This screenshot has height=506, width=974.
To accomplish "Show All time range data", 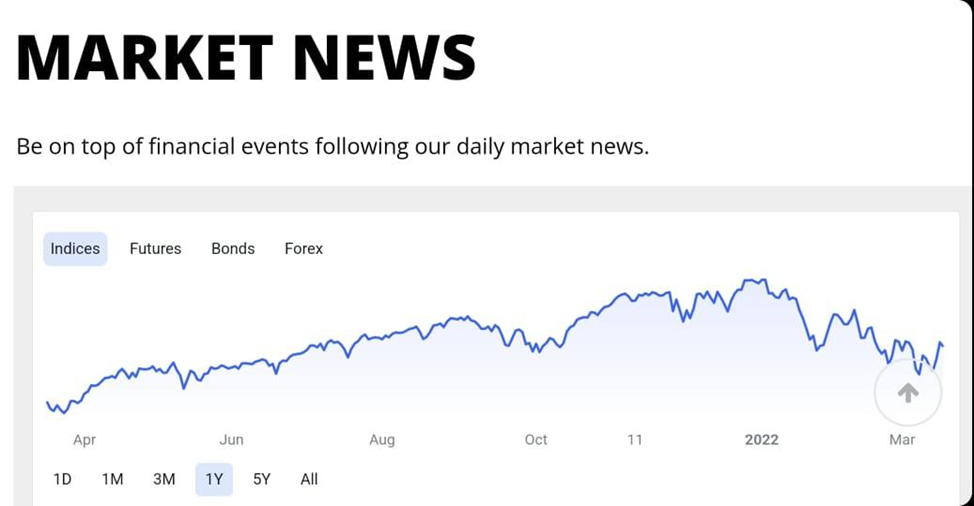I will [x=309, y=479].
